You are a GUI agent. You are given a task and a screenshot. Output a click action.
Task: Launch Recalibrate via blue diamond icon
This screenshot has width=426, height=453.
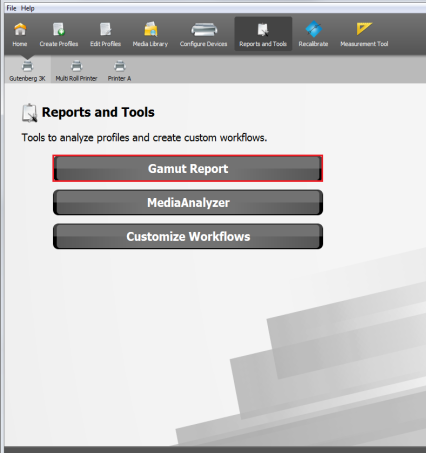(313, 29)
